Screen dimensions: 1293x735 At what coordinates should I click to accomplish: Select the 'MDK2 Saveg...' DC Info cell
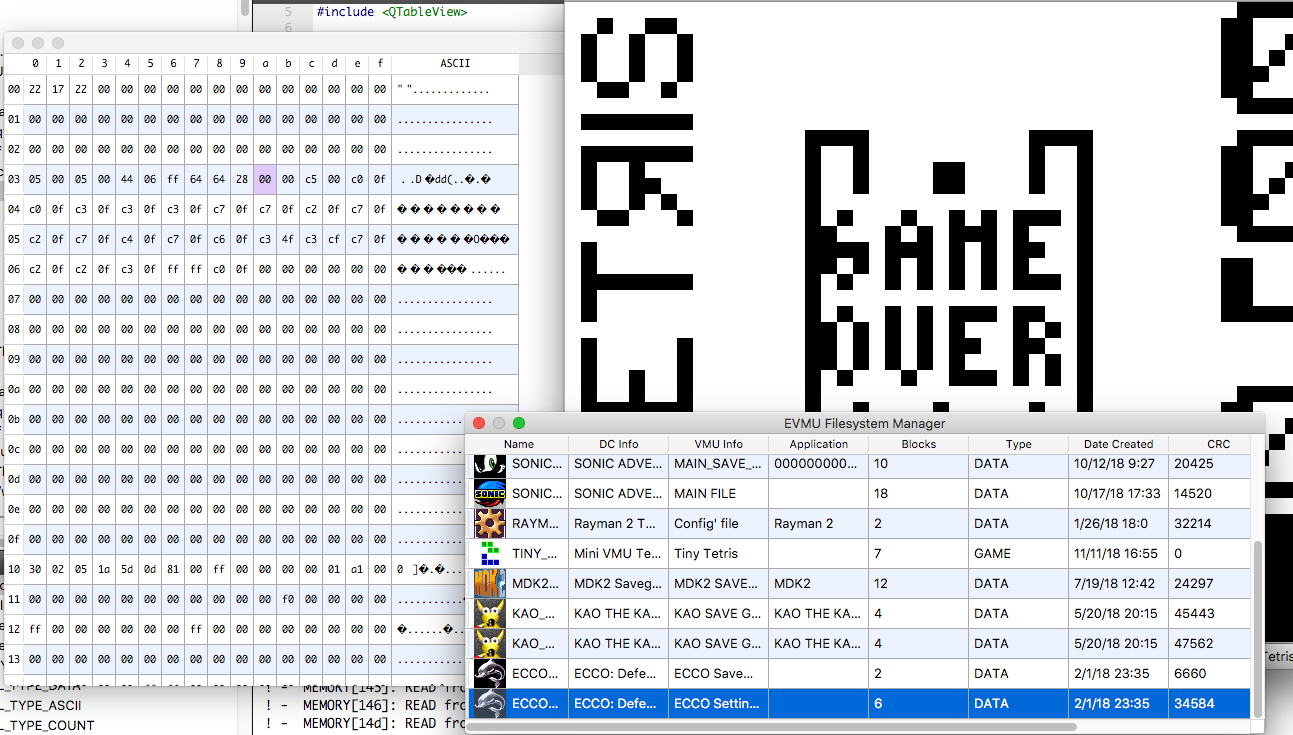click(x=619, y=583)
